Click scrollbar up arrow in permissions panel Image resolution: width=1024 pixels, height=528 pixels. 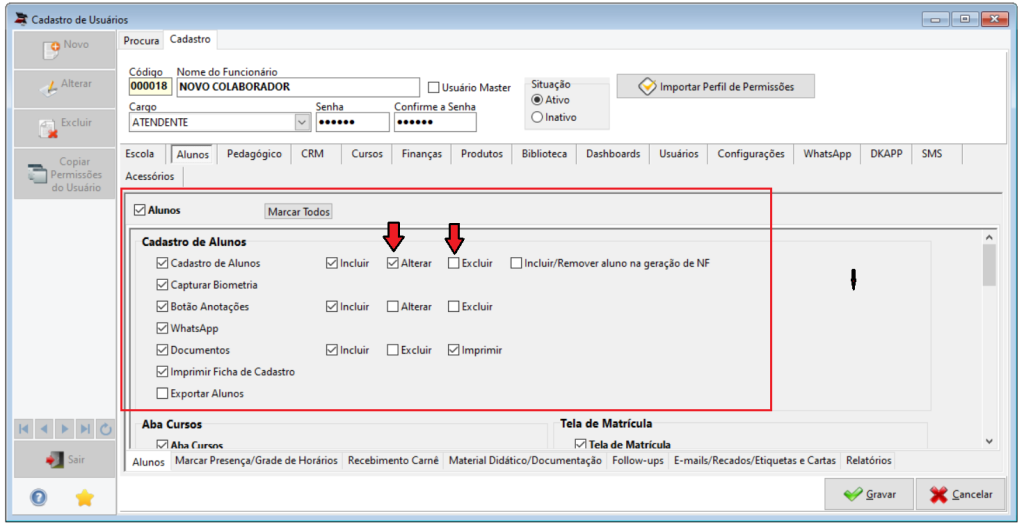pos(989,238)
